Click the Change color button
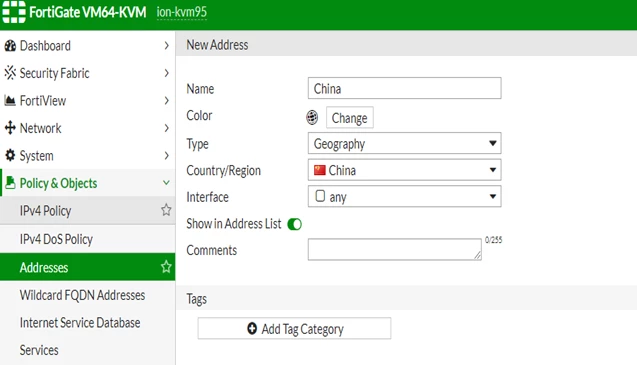 350,118
